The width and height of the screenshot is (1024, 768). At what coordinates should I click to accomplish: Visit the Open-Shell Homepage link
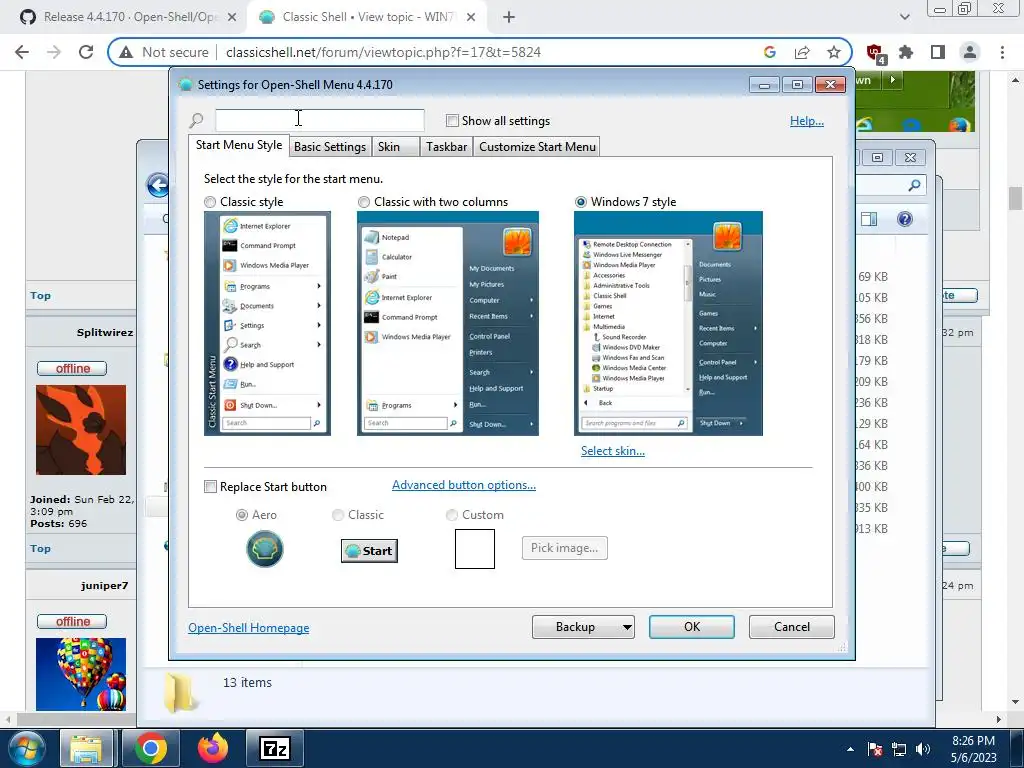(x=249, y=628)
